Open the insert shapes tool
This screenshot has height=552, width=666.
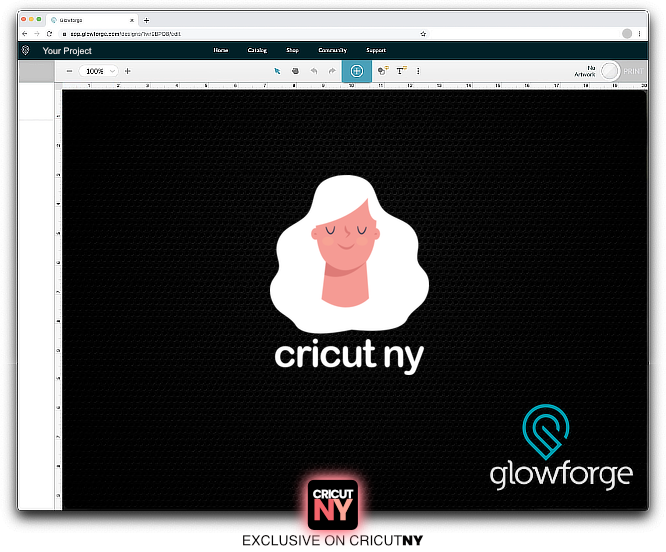383,71
